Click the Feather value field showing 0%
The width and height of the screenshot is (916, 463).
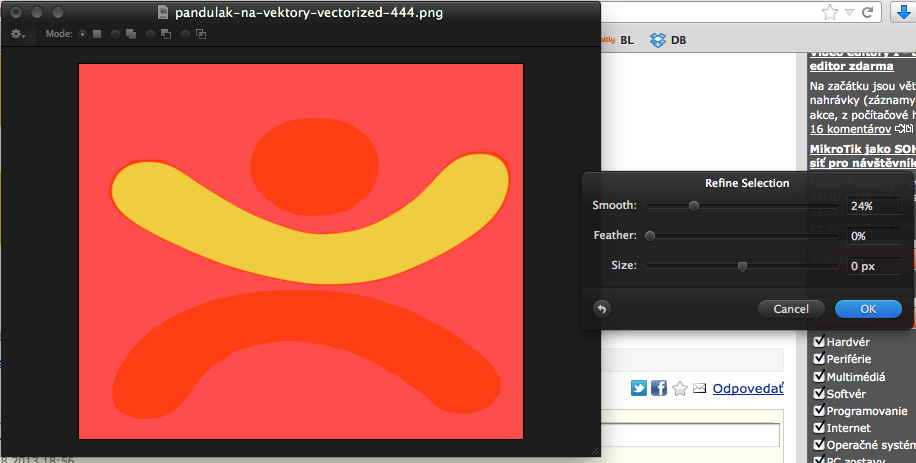click(x=874, y=236)
